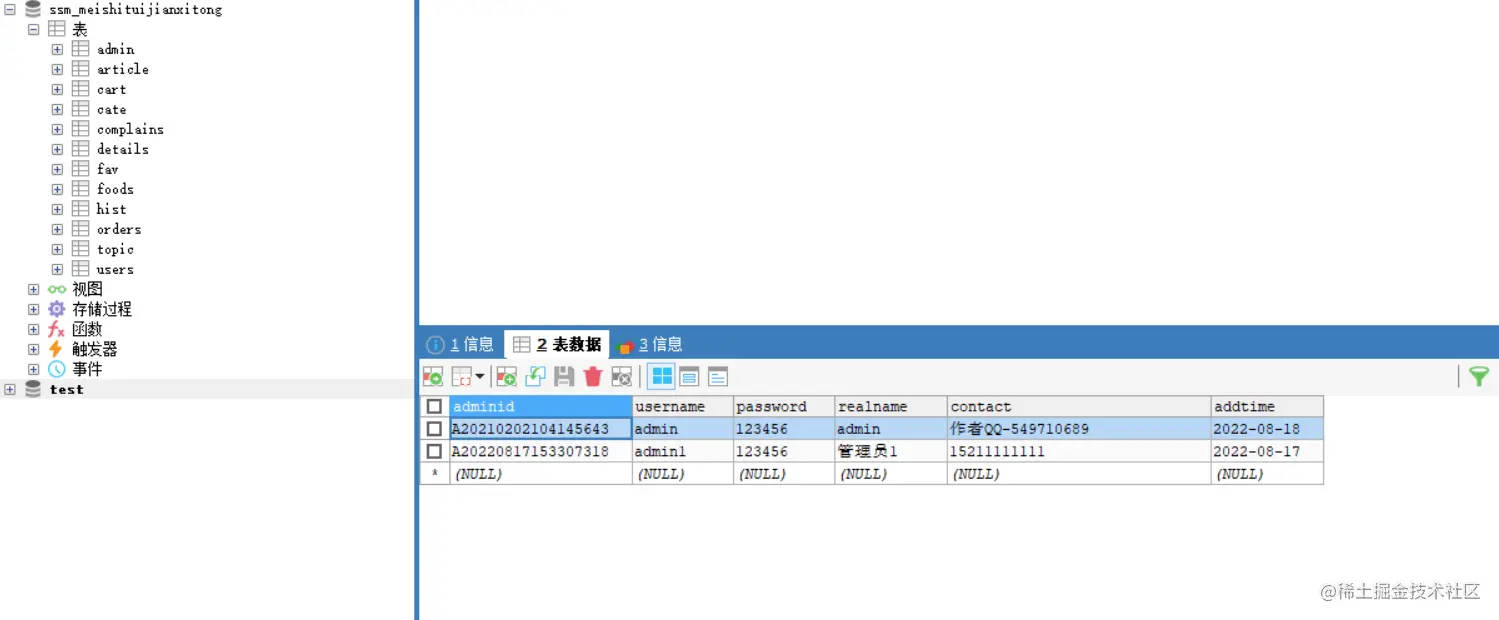Open the dropdown arrow next to second toolbar icon
Viewport: 1499px width, 620px height.
coord(479,377)
